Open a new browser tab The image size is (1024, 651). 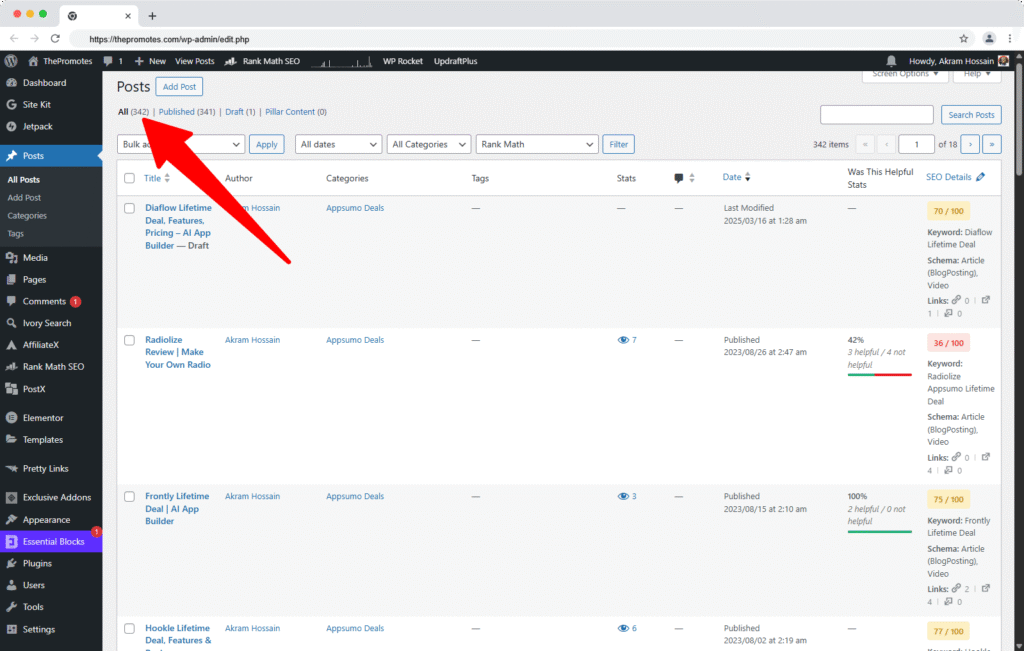(x=152, y=16)
